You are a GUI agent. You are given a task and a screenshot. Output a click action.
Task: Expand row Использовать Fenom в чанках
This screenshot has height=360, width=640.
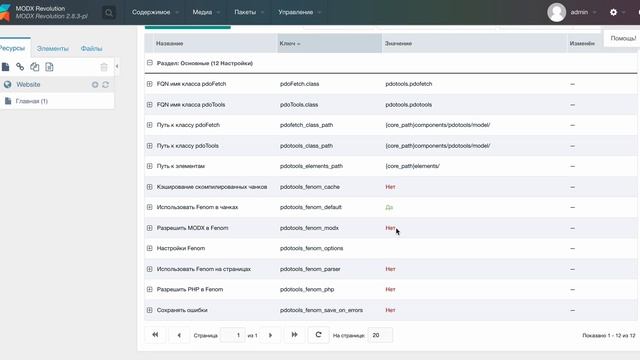[149, 207]
